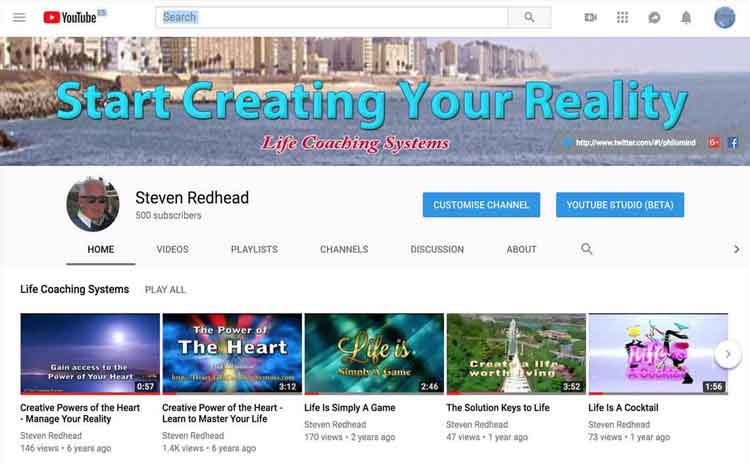This screenshot has height=464, width=750.
Task: Open the notifications bell
Action: [686, 18]
